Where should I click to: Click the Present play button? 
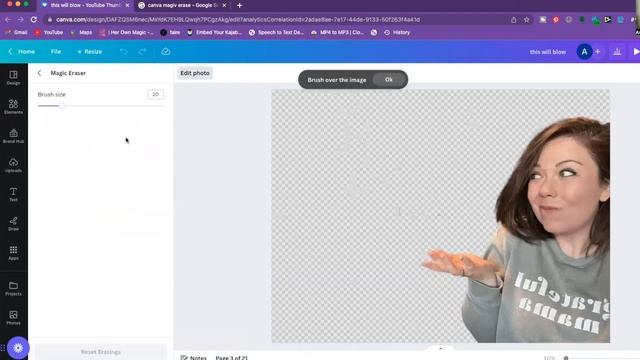point(636,52)
